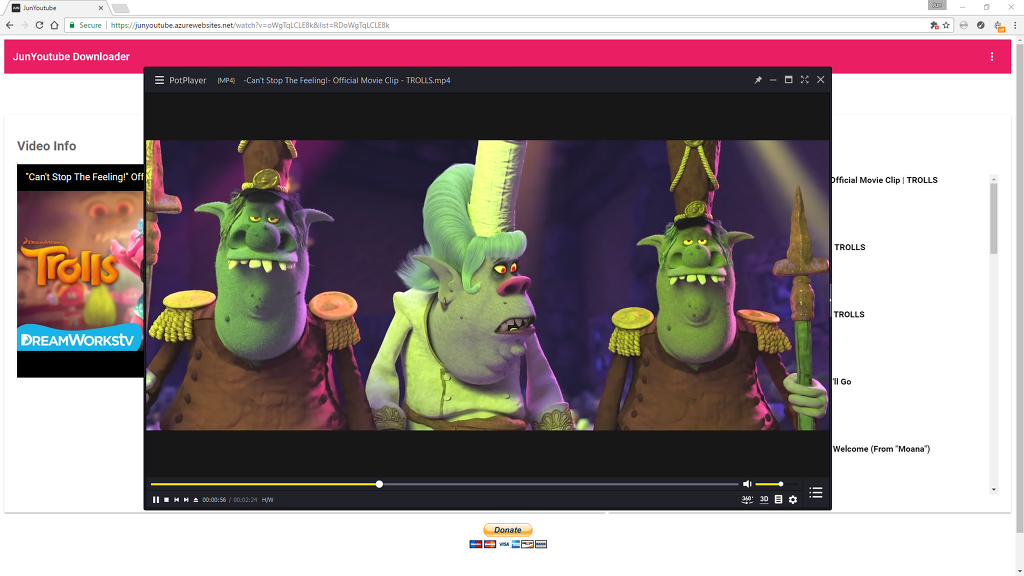Click the grey round extension icon
Viewport: 1024px width, 576px height.
963,25
